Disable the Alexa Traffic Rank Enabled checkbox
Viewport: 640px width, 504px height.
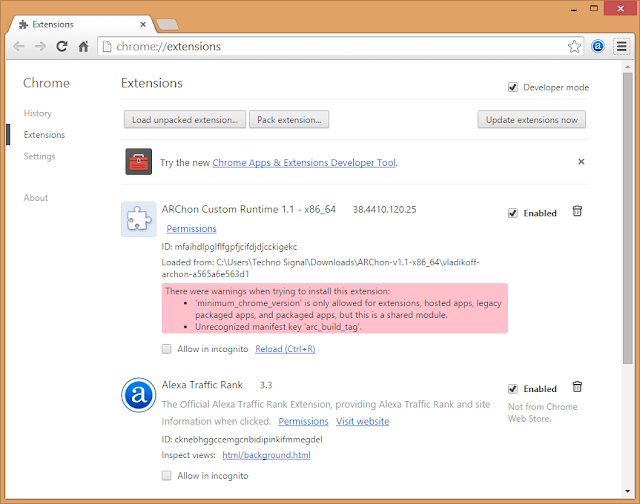(x=513, y=389)
